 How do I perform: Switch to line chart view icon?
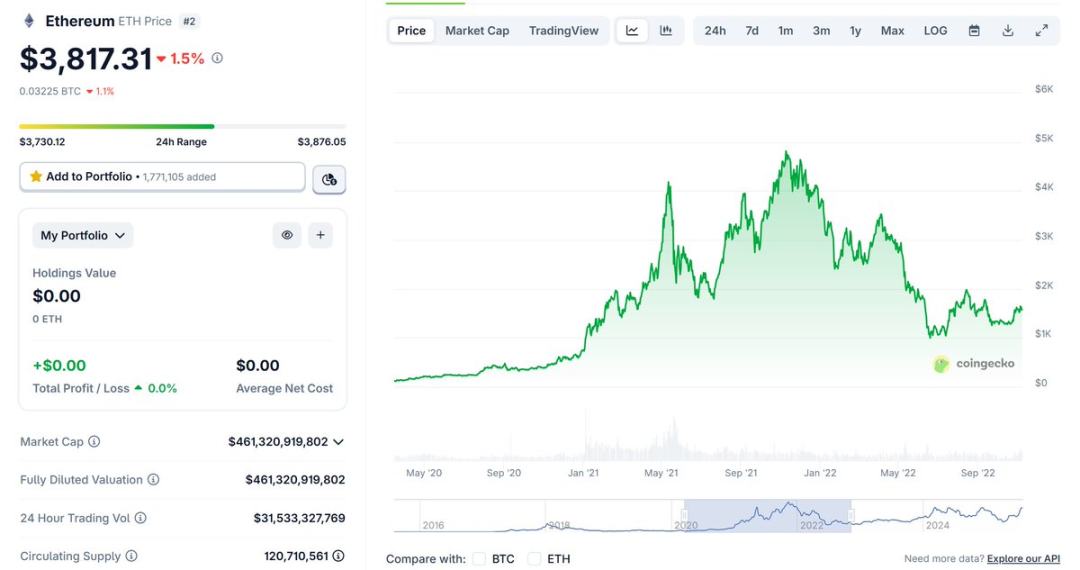(632, 31)
